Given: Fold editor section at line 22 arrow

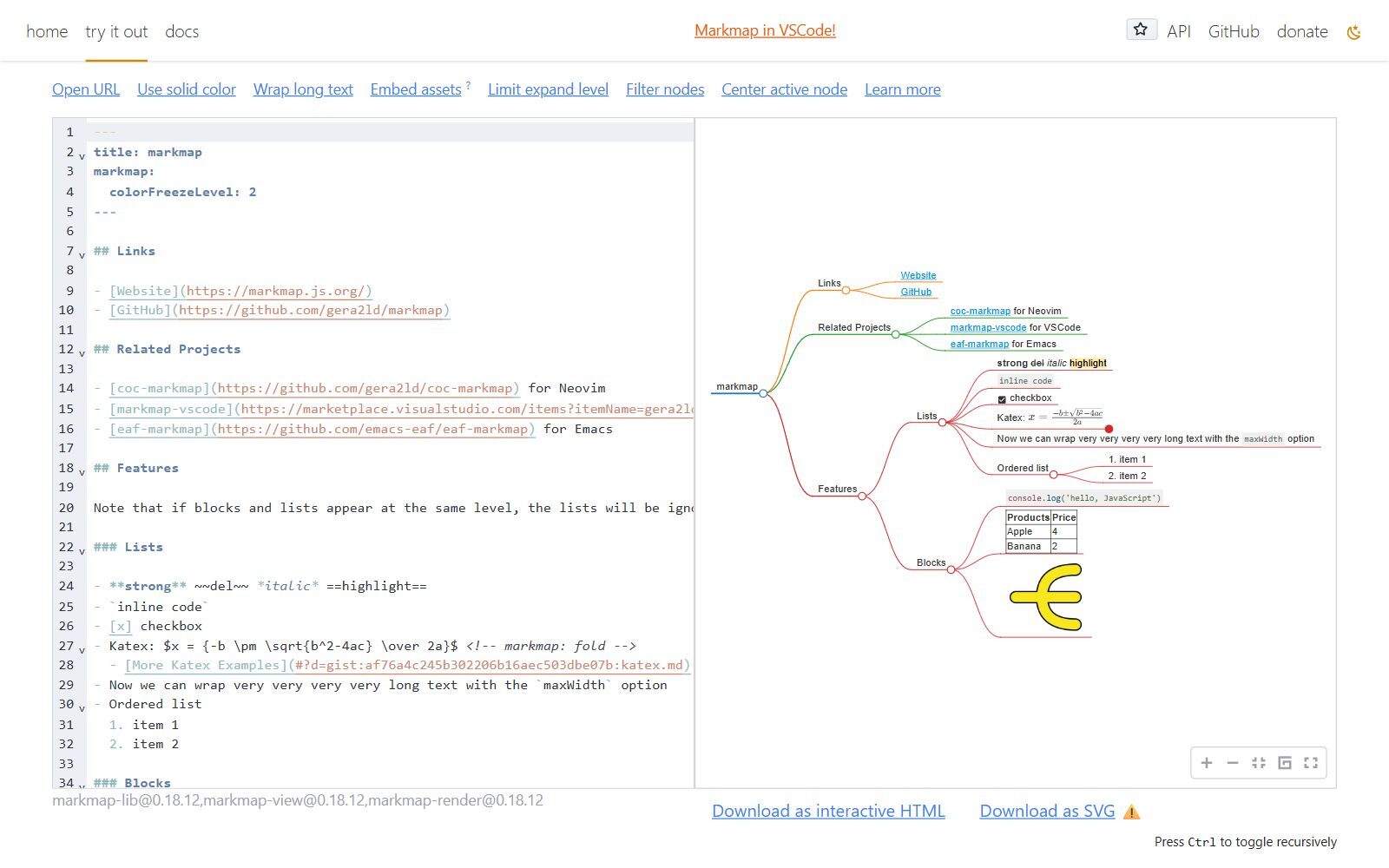Looking at the screenshot, I should click(x=82, y=550).
